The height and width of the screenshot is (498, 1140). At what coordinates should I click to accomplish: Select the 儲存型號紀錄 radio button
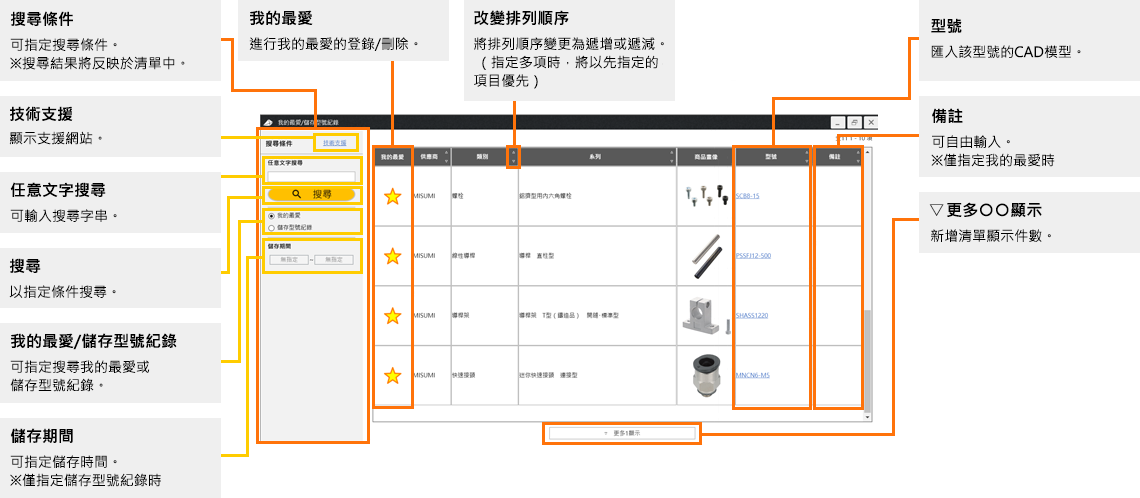(271, 228)
